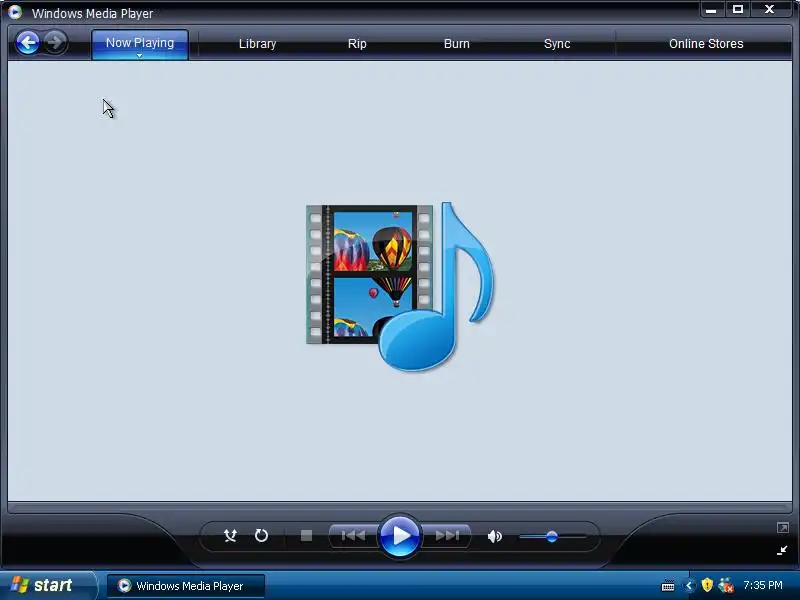Image resolution: width=800 pixels, height=600 pixels.
Task: Open the Burn tab
Action: click(x=457, y=44)
